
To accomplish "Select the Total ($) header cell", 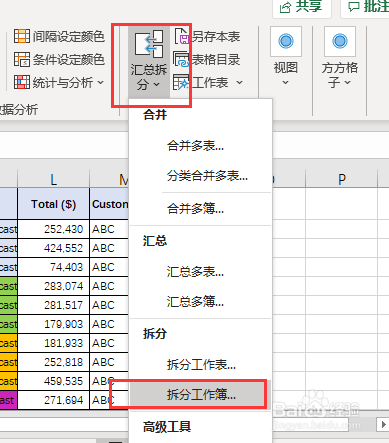I will [53, 204].
